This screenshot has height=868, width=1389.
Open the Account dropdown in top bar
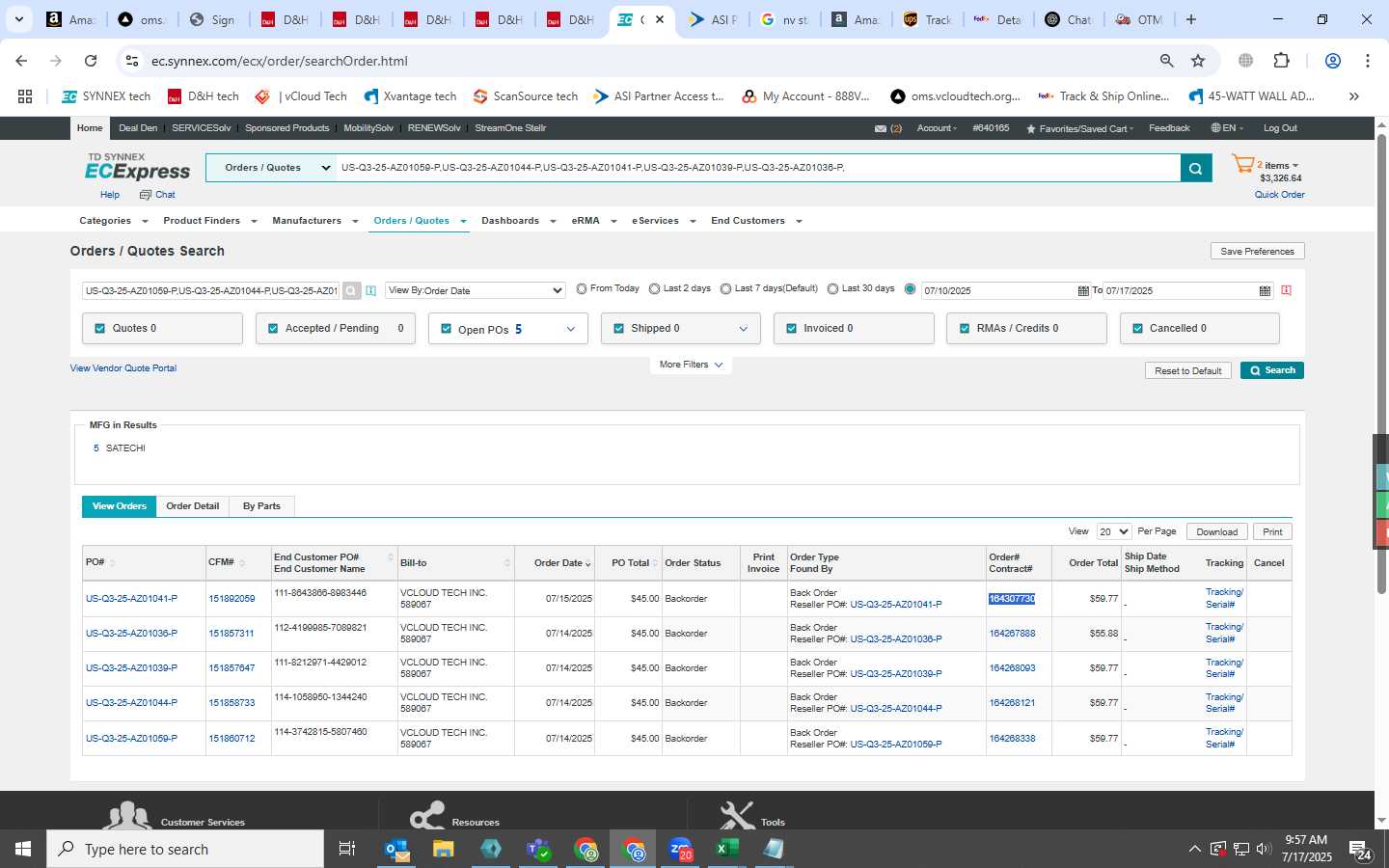click(937, 128)
